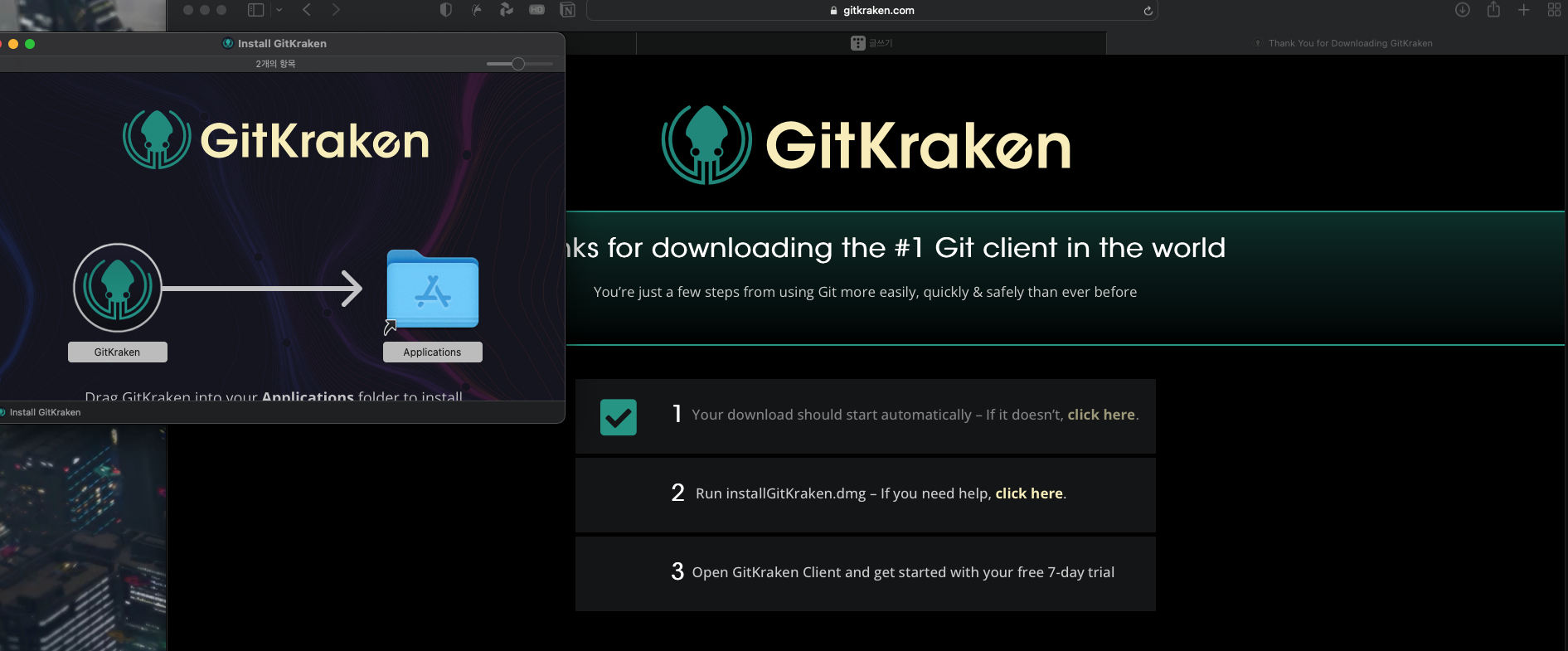Click the lock icon in the address bar
This screenshot has width=1568, height=651.
coord(833,11)
